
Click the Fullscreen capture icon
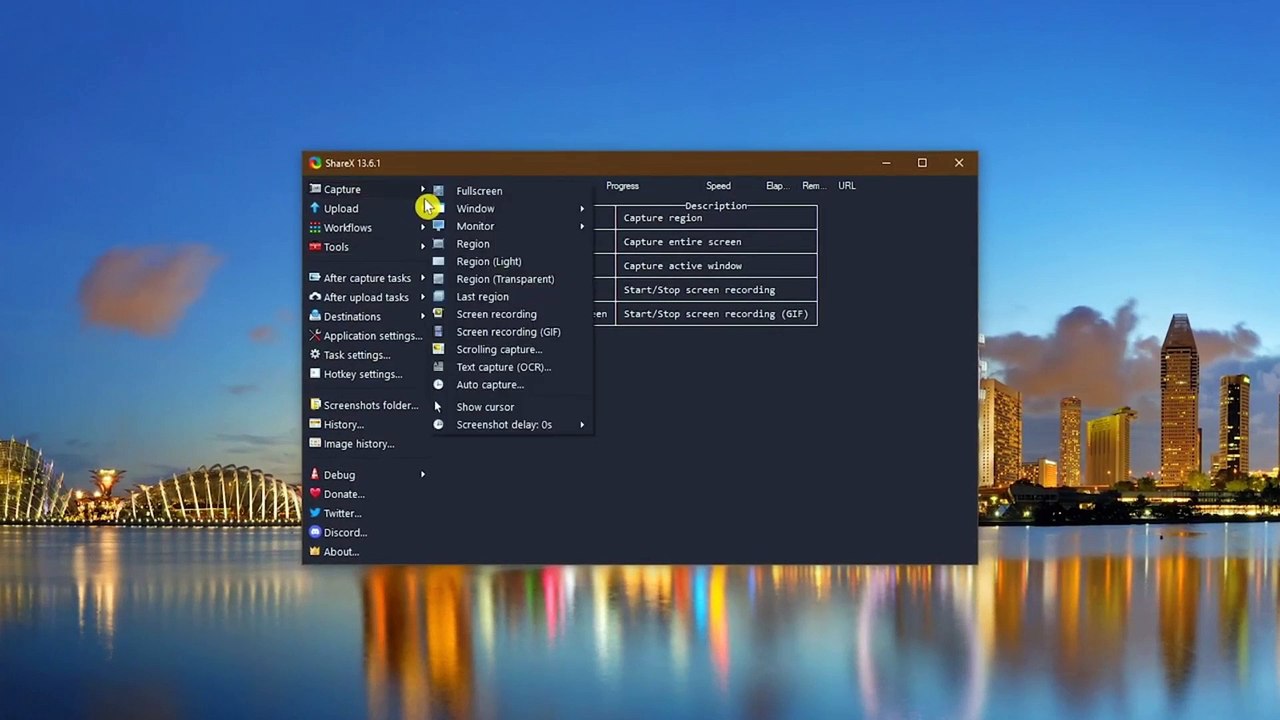438,191
